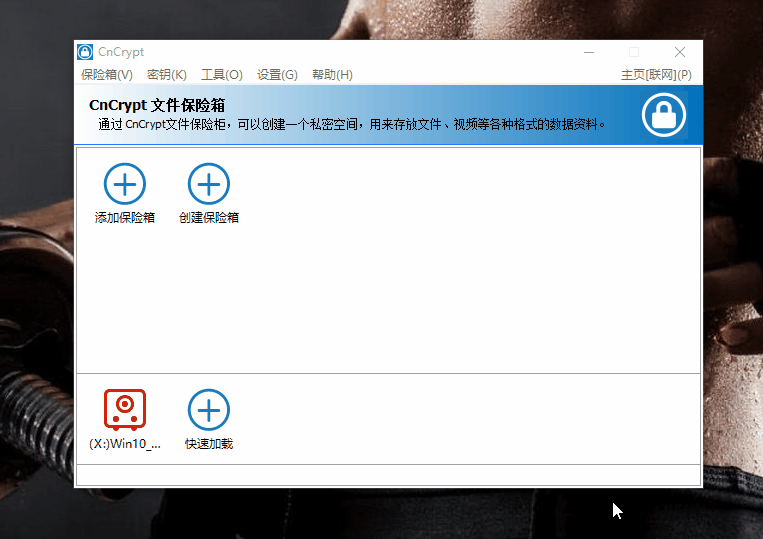Click the white padlock icon in banner
Viewport: 763px width, 539px height.
pyautogui.click(x=664, y=115)
